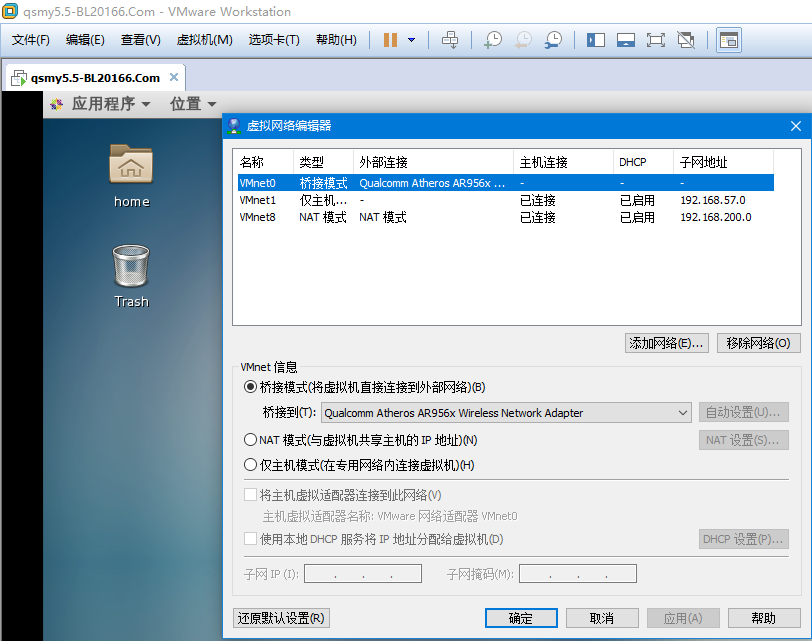Toggle the library sidebar panel
This screenshot has width=812, height=641.
596,40
